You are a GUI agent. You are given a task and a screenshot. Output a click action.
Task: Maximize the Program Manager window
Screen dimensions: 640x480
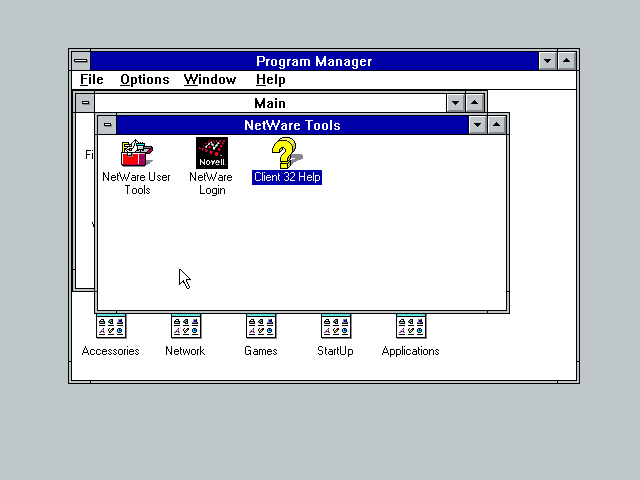tap(567, 61)
